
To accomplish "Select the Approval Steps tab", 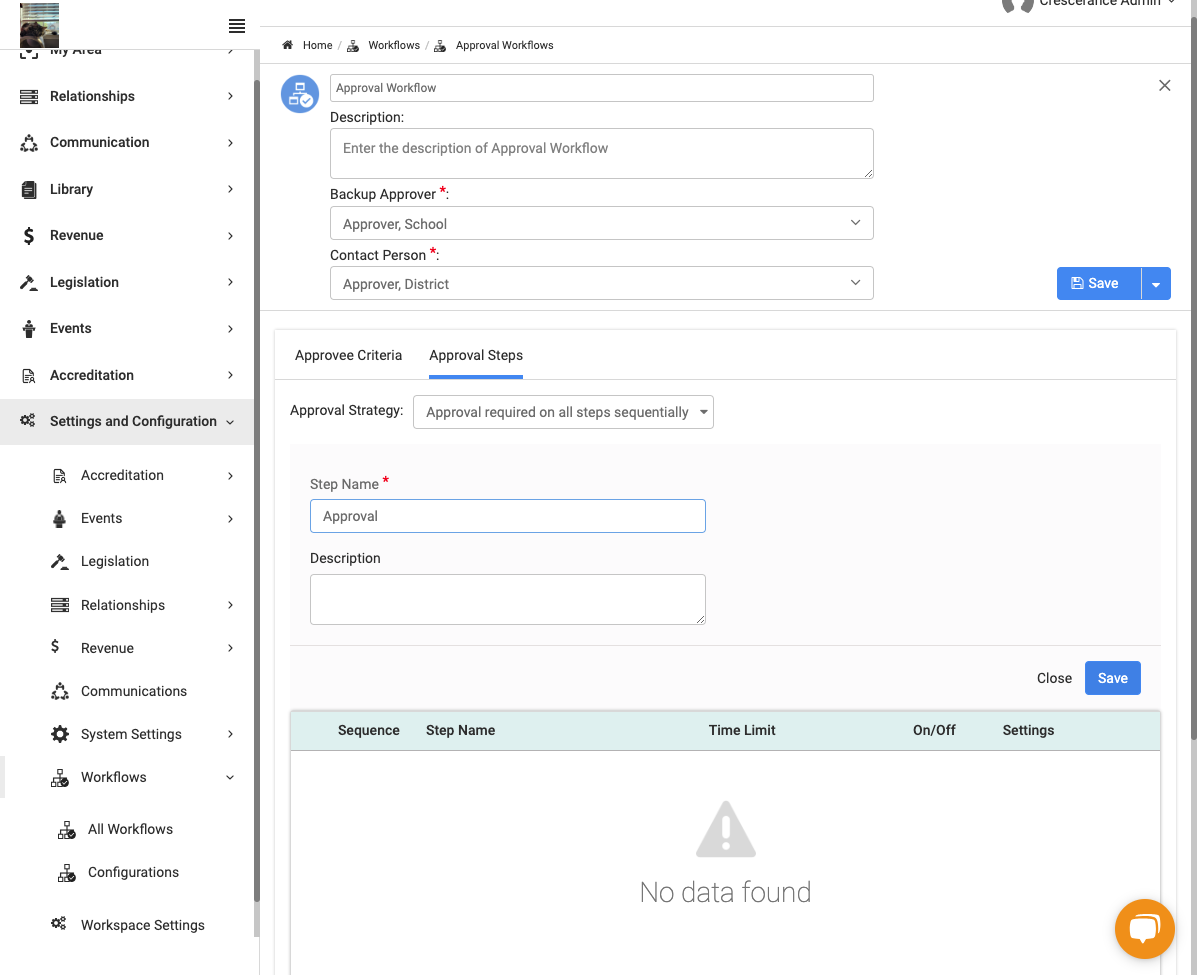I will click(x=476, y=356).
